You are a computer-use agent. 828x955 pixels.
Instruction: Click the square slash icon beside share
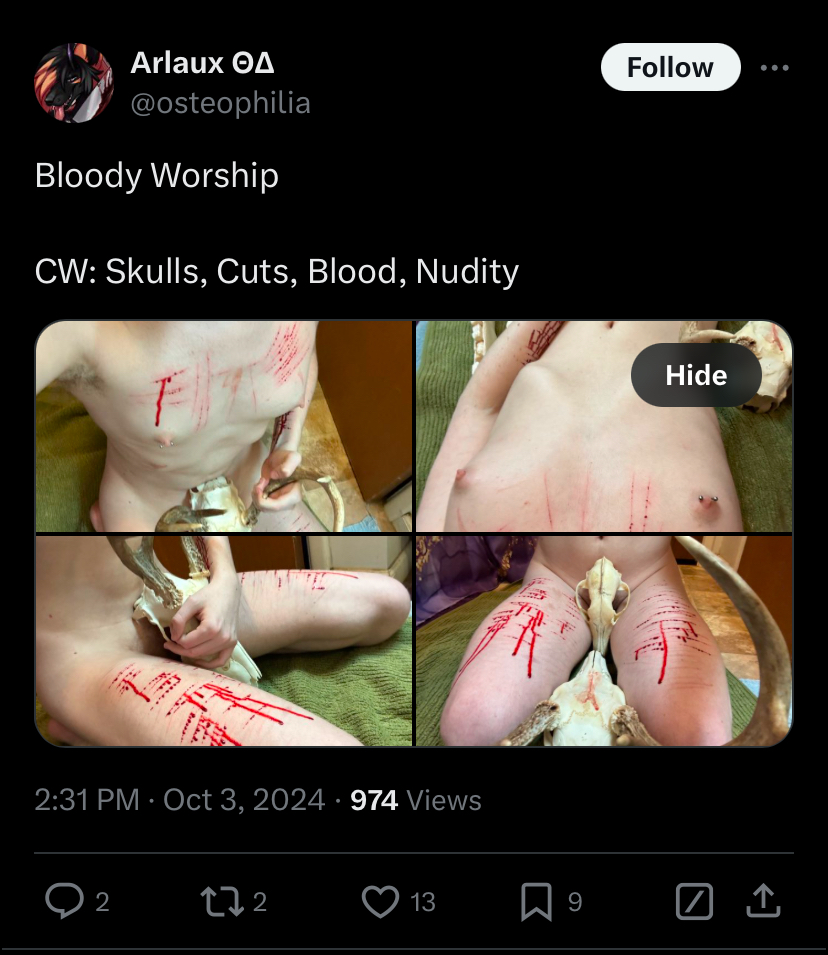point(694,901)
